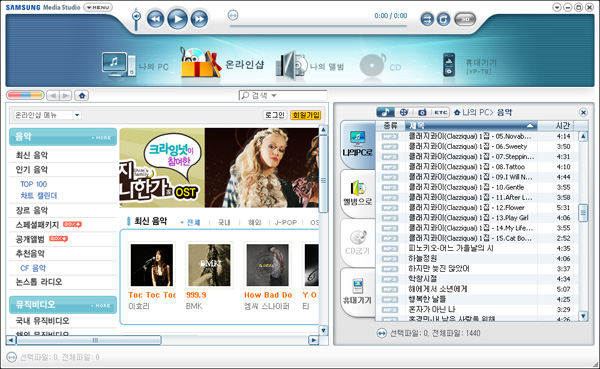Image resolution: width=600 pixels, height=369 pixels.
Task: Toggle repeat playback mode
Action: tap(443, 19)
